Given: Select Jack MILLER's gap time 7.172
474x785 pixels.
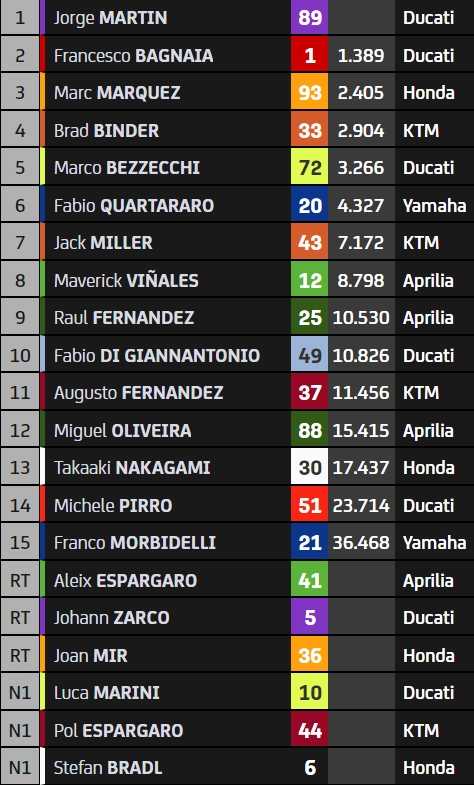Looking at the screenshot, I should [x=360, y=243].
